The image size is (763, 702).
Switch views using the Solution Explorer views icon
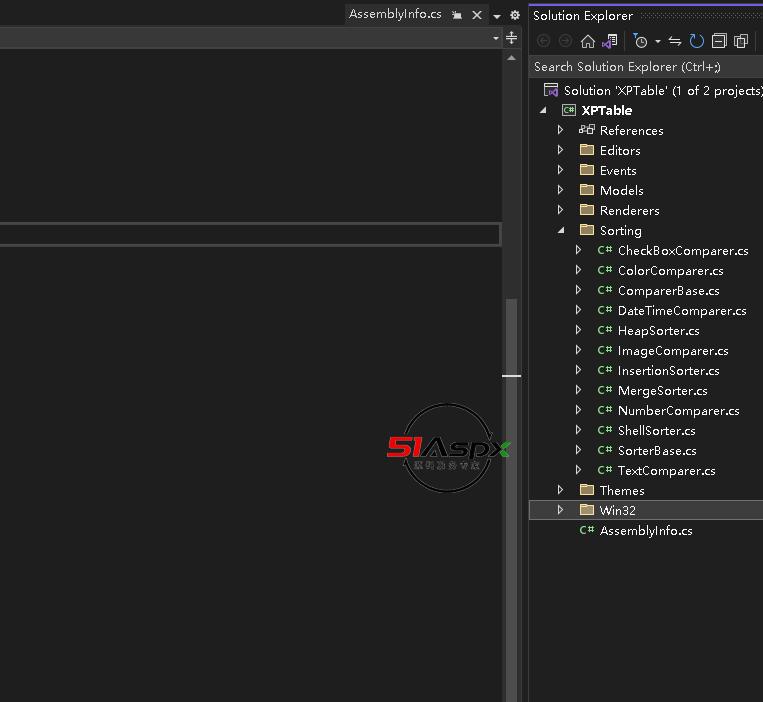[608, 41]
